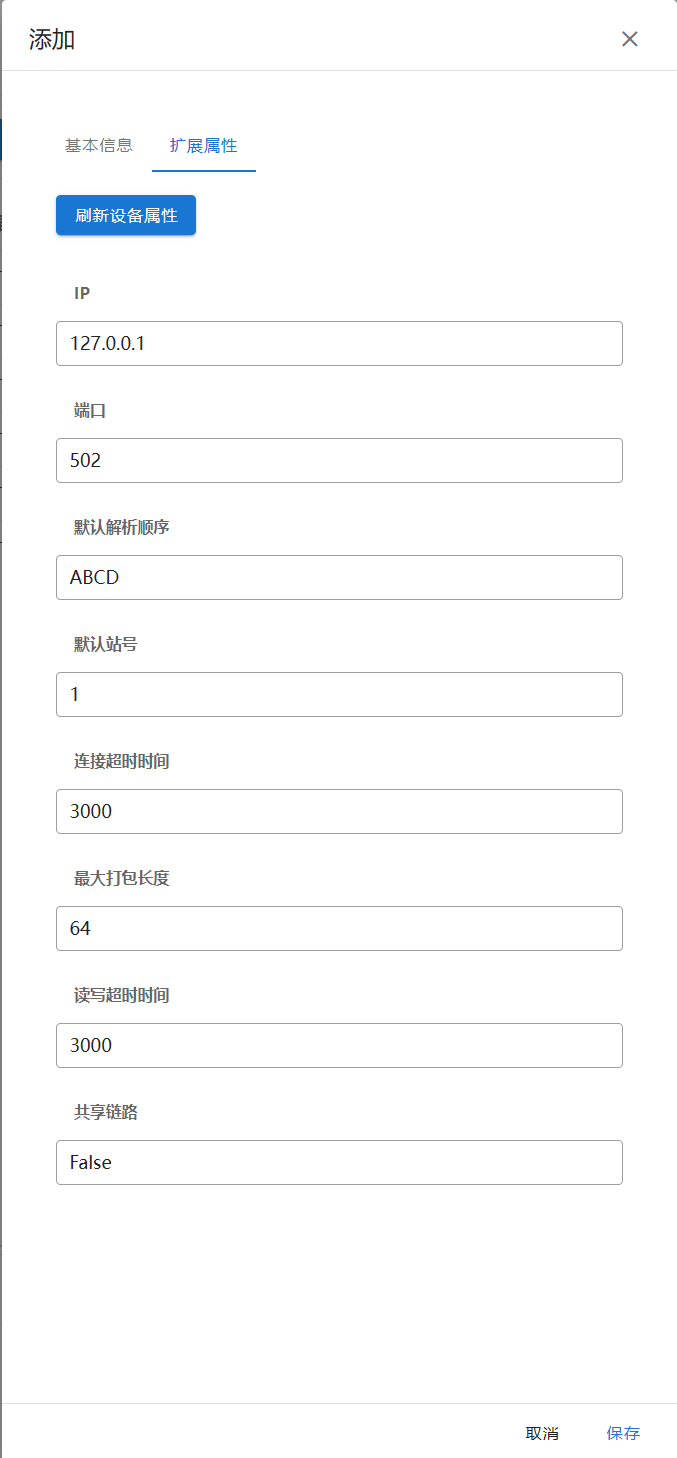Switch to the 基本信息 tab
This screenshot has width=677, height=1458.
click(98, 145)
